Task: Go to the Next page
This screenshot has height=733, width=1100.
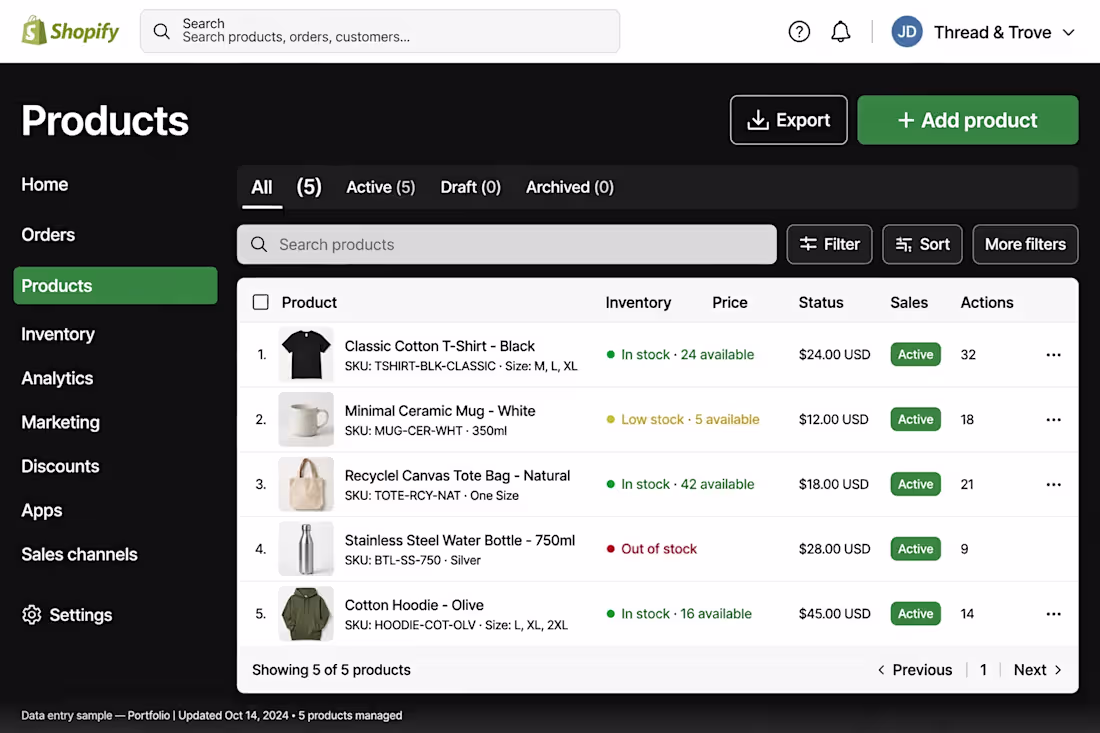Action: [1038, 670]
